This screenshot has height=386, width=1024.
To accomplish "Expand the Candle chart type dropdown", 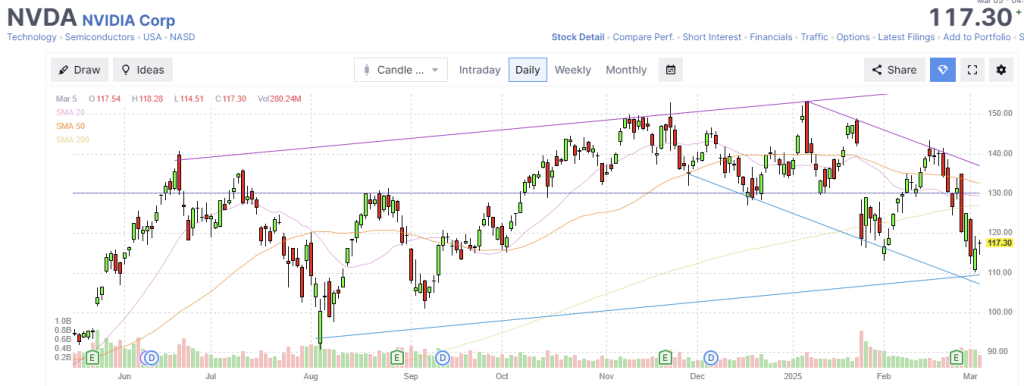I will click(401, 70).
